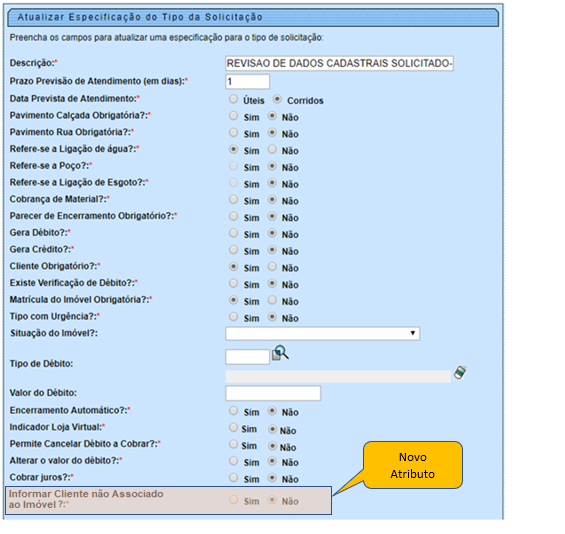Viewport: 565px width, 534px height.
Task: Choose Sim for Encerramento Automático
Action: tap(233, 410)
